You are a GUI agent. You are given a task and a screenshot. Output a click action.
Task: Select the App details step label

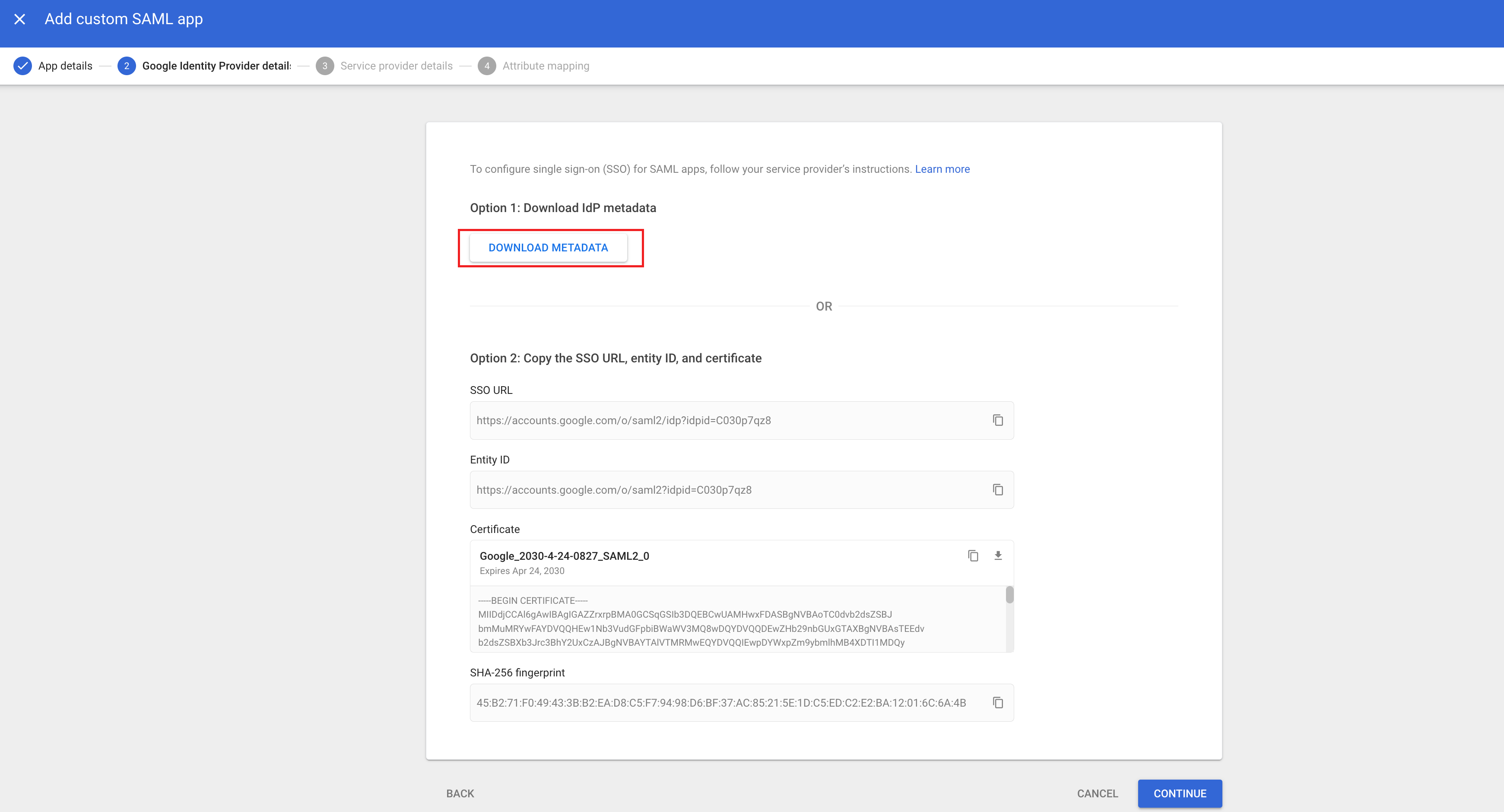(65, 66)
